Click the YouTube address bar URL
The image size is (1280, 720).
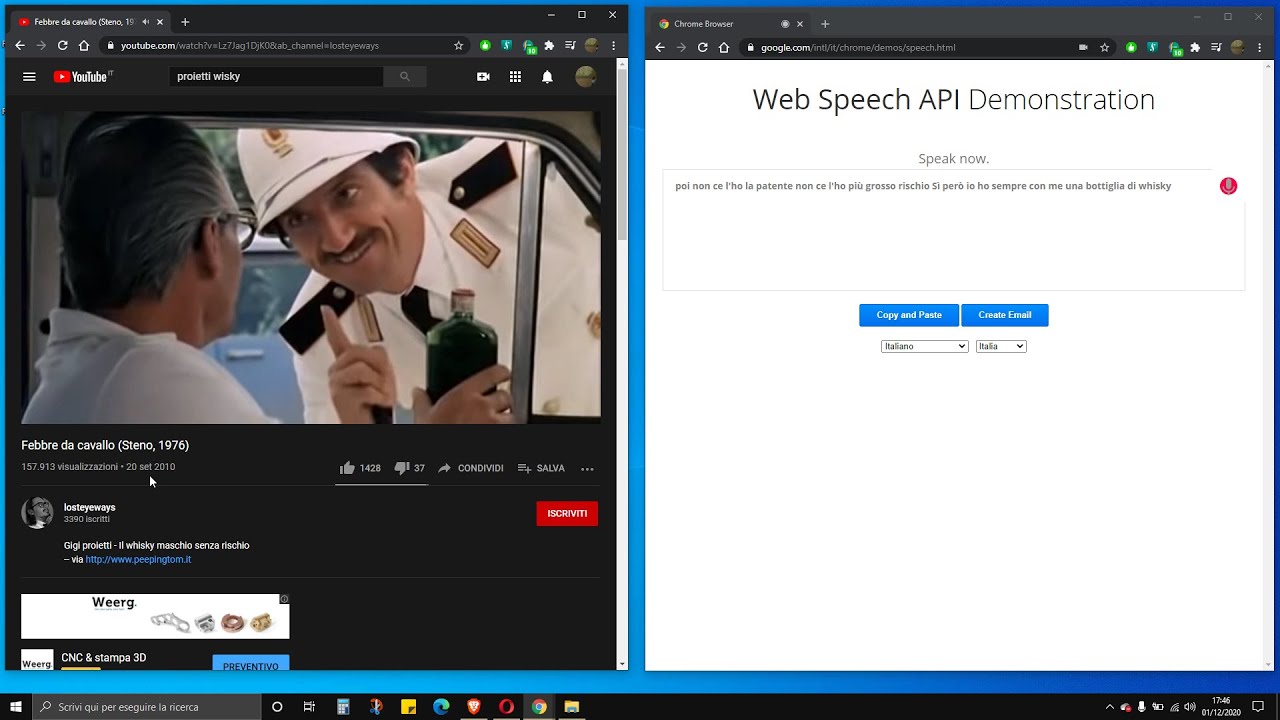(x=250, y=46)
